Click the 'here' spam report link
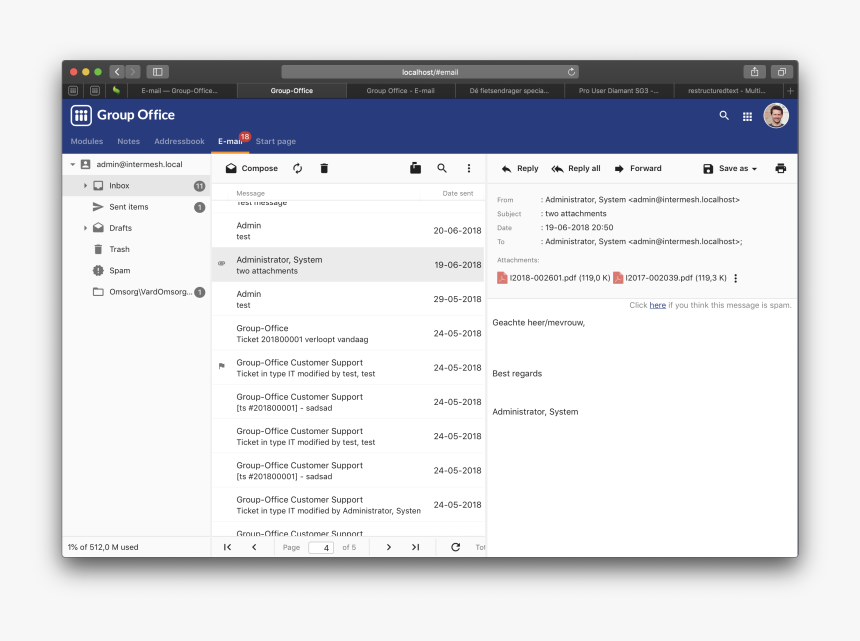This screenshot has height=641, width=860. click(657, 305)
